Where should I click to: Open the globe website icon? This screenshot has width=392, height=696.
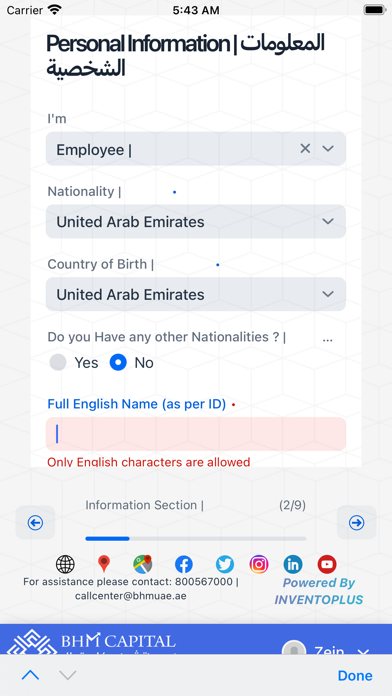pyautogui.click(x=65, y=564)
